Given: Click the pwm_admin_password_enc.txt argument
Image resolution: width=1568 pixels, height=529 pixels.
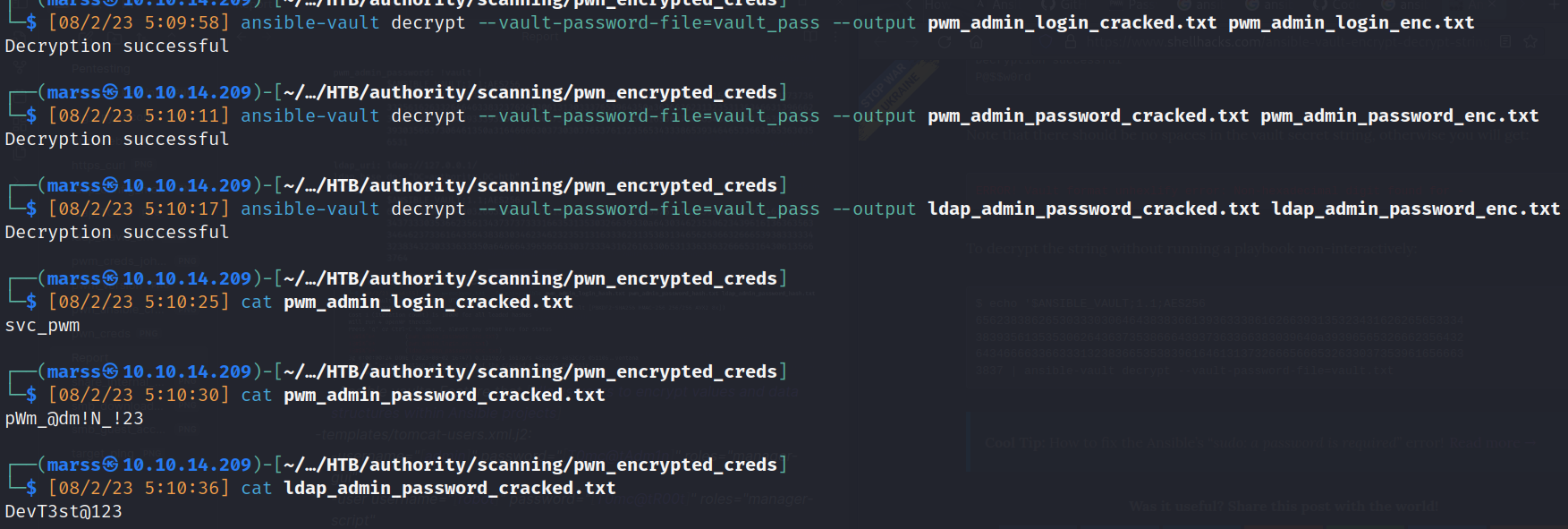Looking at the screenshot, I should click(1399, 115).
